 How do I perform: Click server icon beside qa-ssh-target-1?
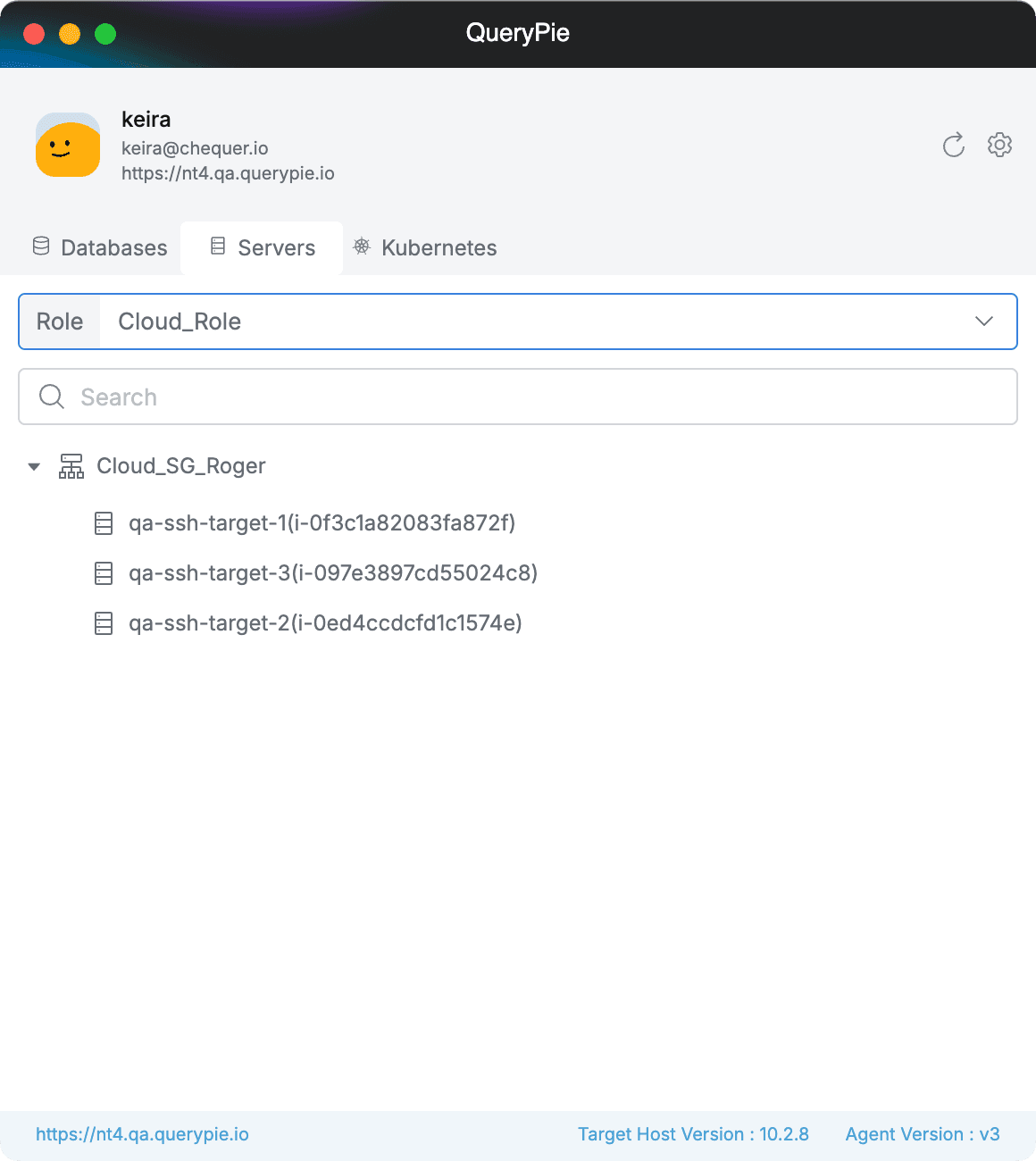coord(104,523)
